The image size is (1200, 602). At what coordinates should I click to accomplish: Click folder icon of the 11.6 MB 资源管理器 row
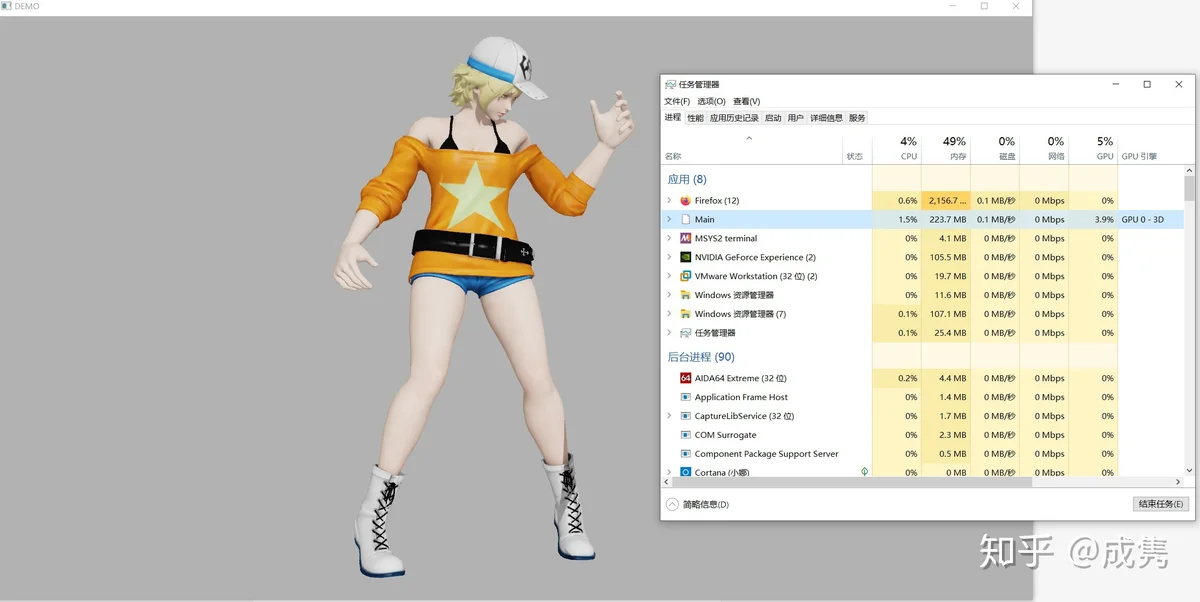685,295
